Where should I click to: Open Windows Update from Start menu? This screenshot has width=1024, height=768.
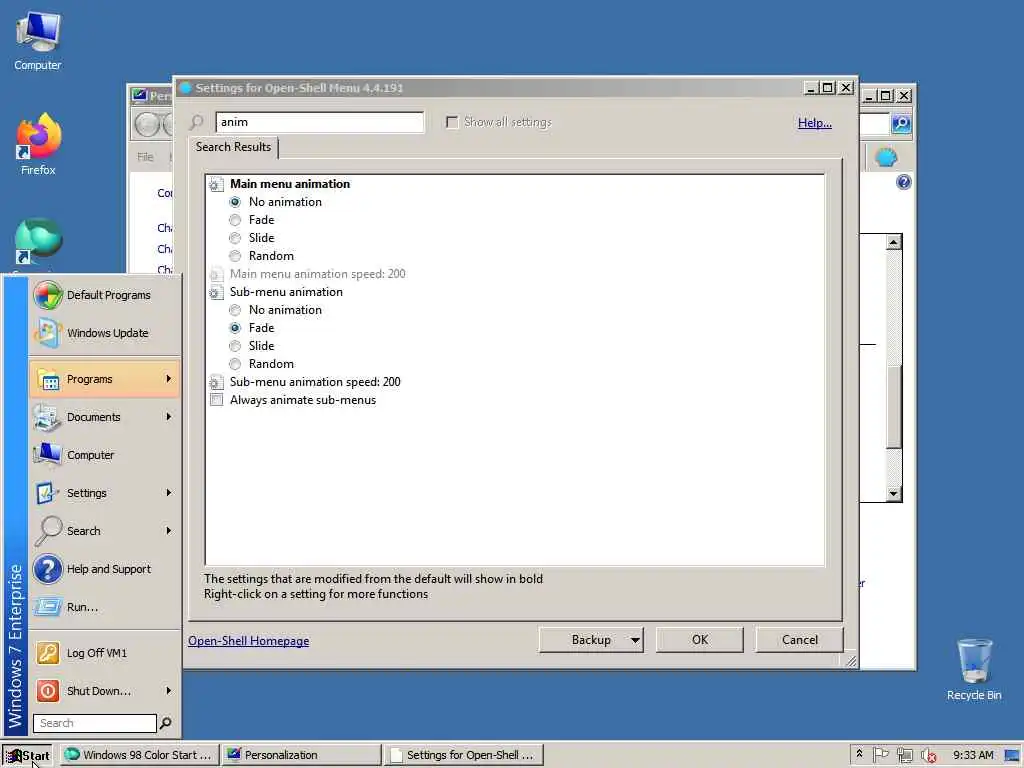click(104, 333)
